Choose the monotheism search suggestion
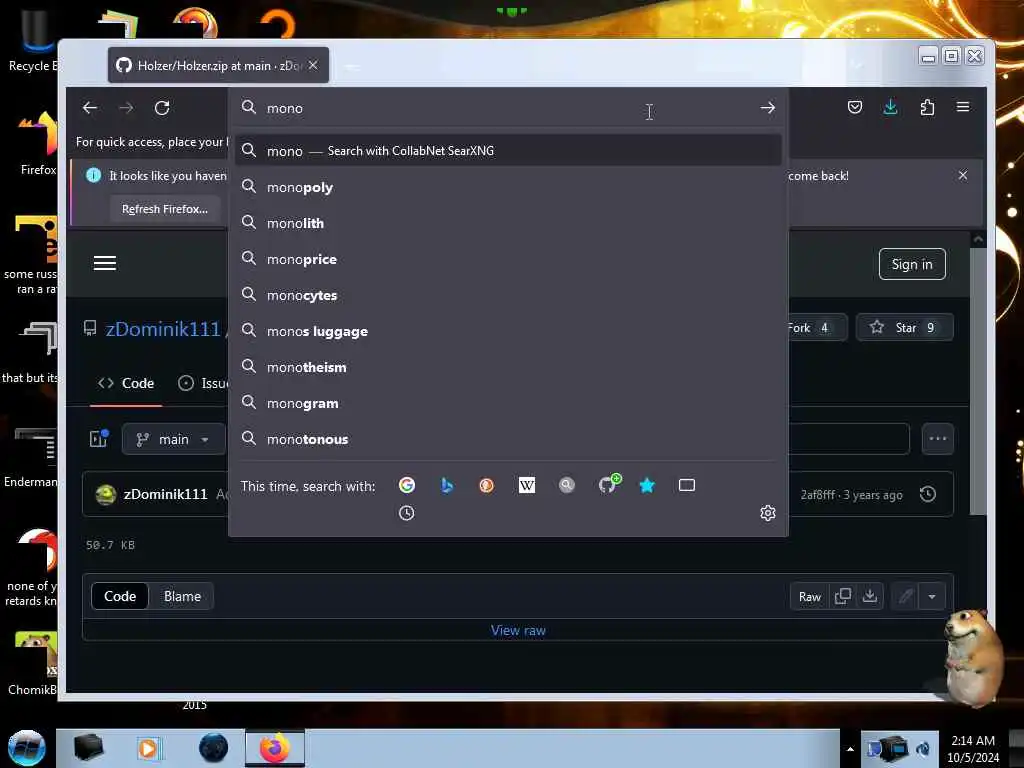 (x=508, y=367)
